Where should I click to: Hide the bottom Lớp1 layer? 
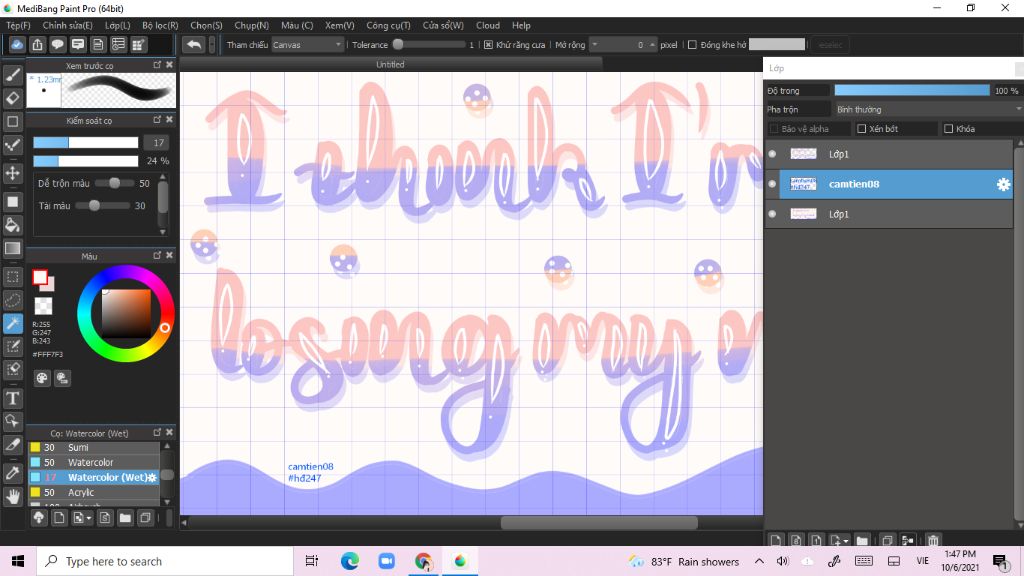[x=773, y=214]
